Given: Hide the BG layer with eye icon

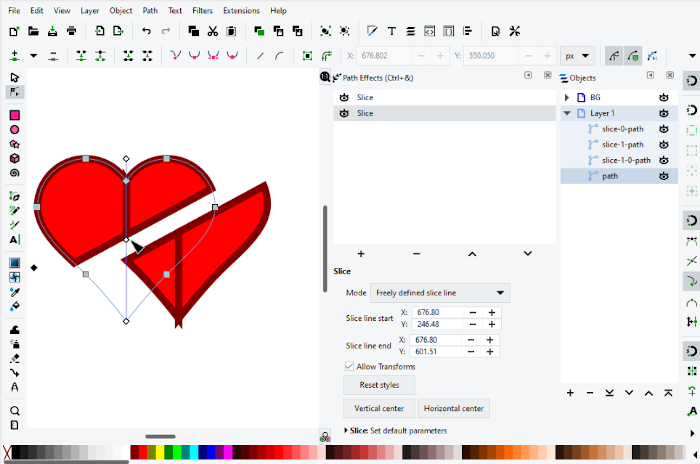Looking at the screenshot, I should click(x=663, y=98).
